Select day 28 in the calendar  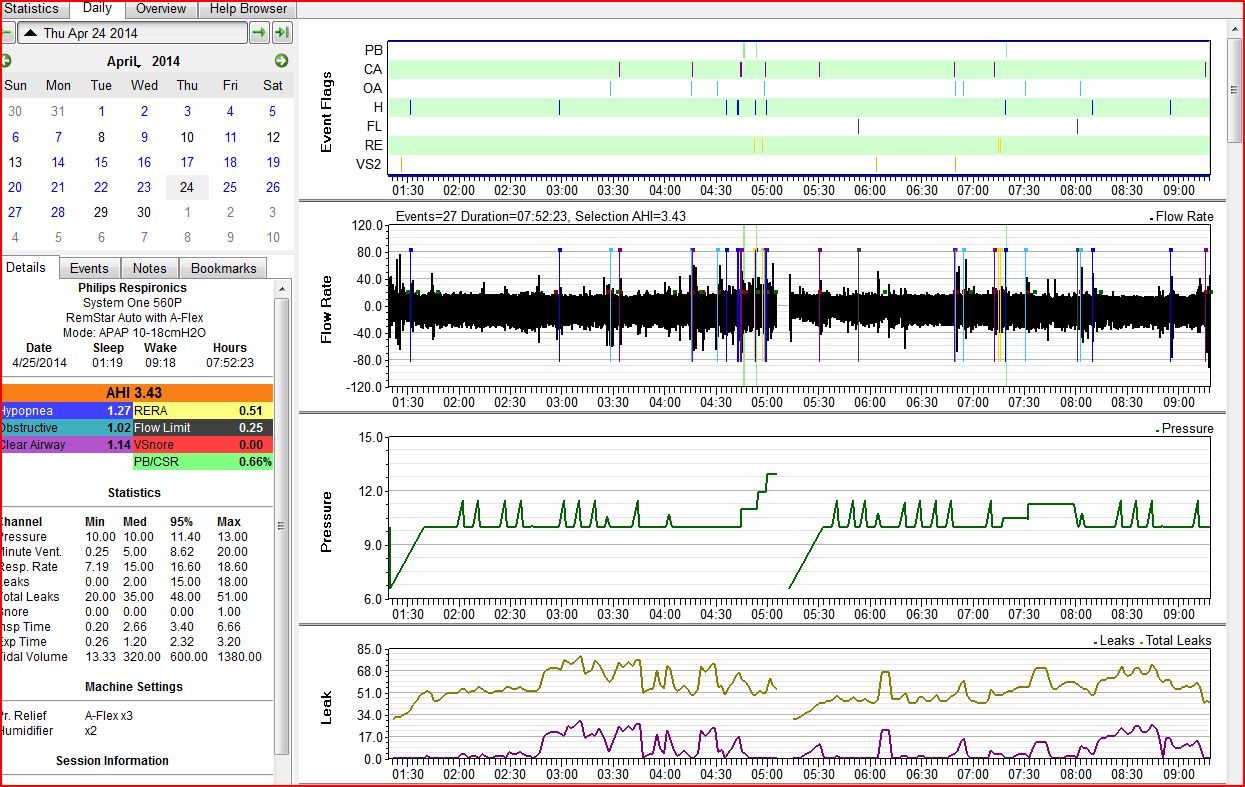58,212
